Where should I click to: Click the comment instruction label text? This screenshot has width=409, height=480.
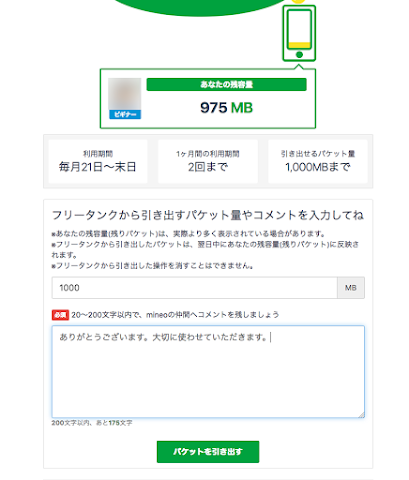pos(175,315)
